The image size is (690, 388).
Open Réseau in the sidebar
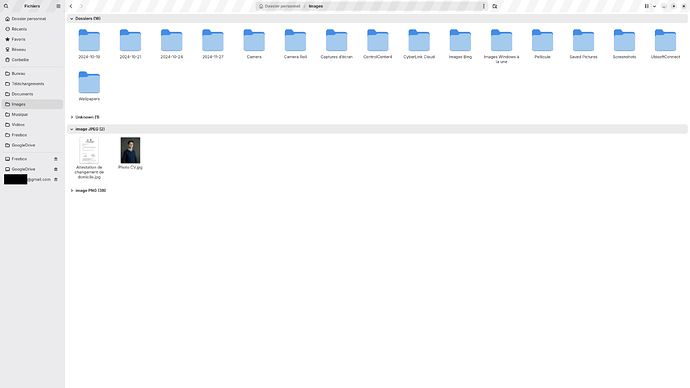pyautogui.click(x=33, y=49)
